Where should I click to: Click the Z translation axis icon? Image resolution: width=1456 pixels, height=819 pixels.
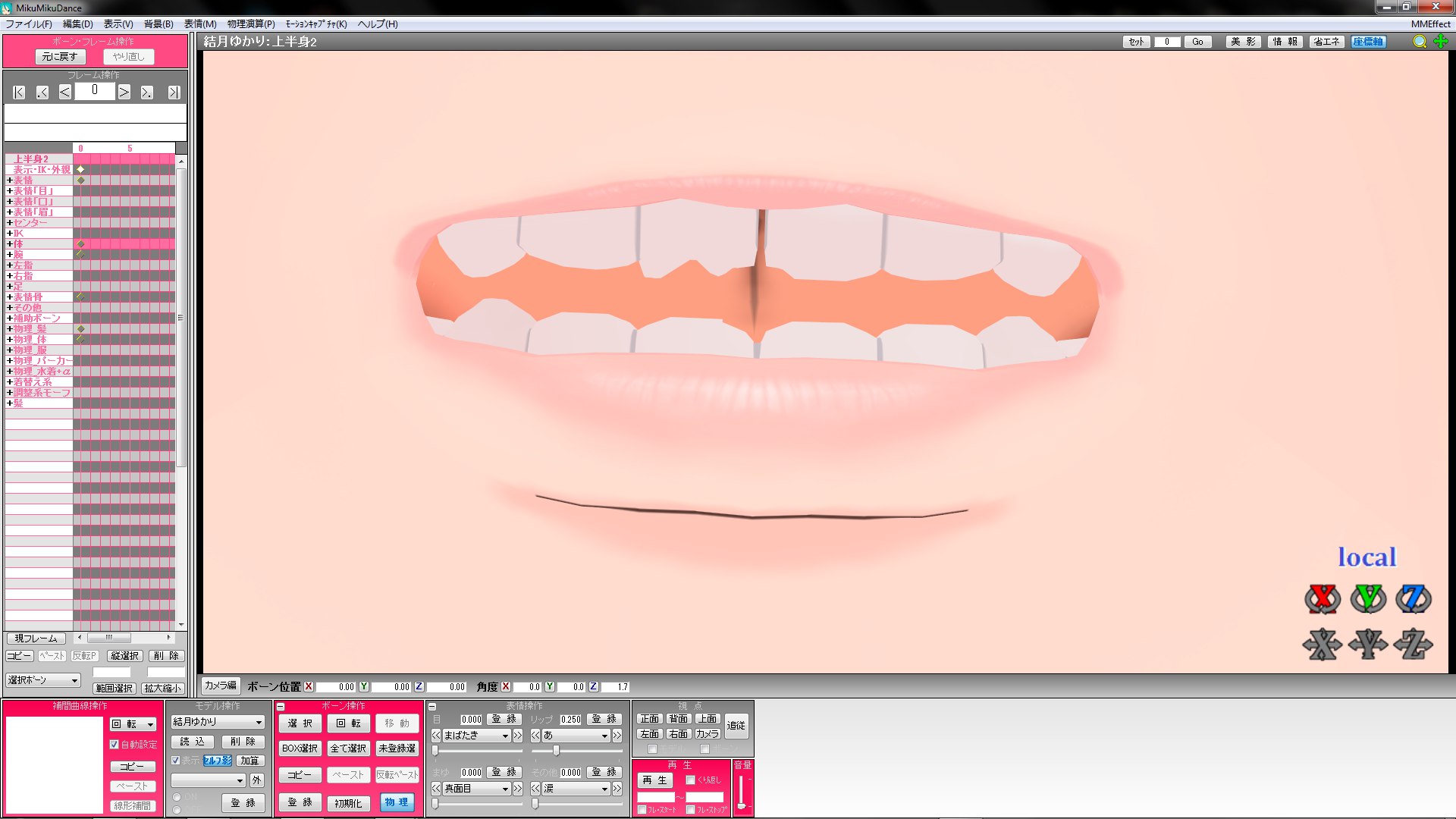[x=1411, y=645]
